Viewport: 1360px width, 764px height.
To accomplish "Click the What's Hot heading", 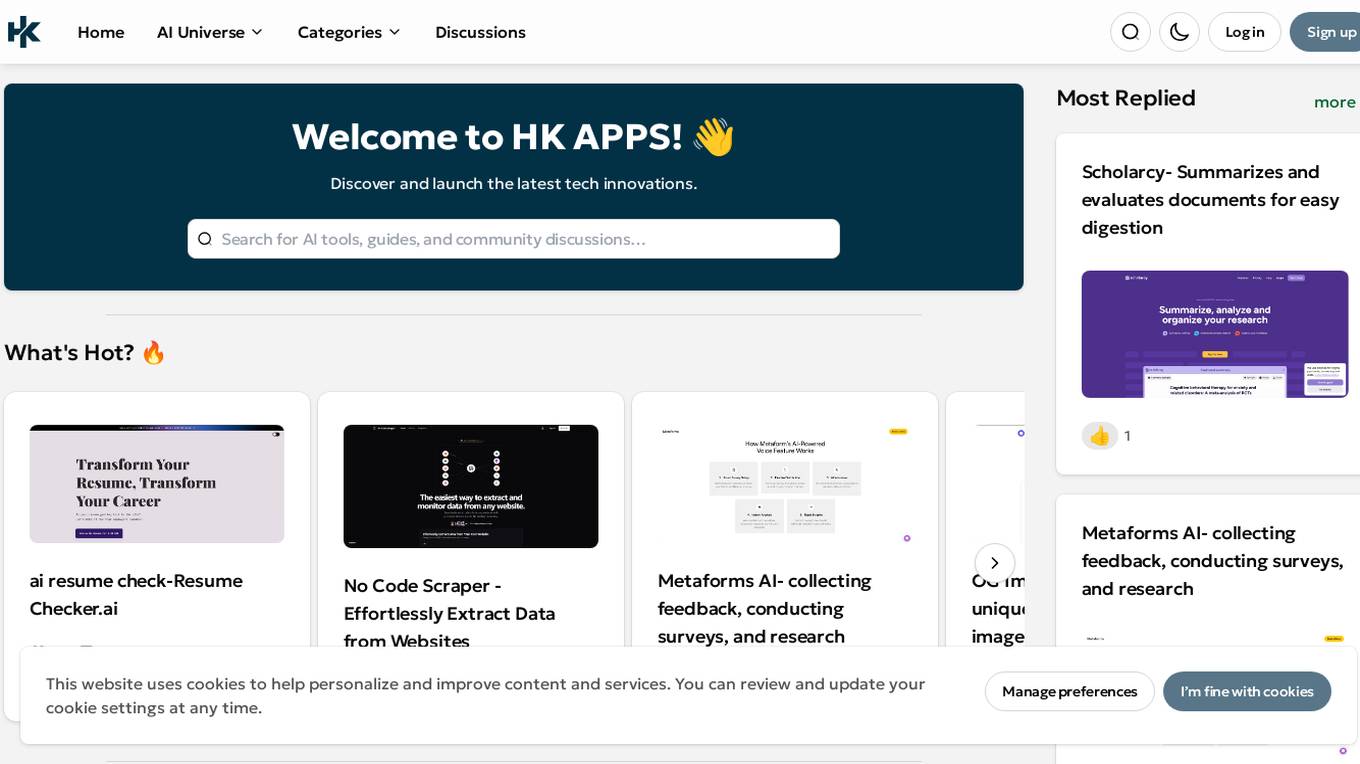I will pyautogui.click(x=85, y=353).
